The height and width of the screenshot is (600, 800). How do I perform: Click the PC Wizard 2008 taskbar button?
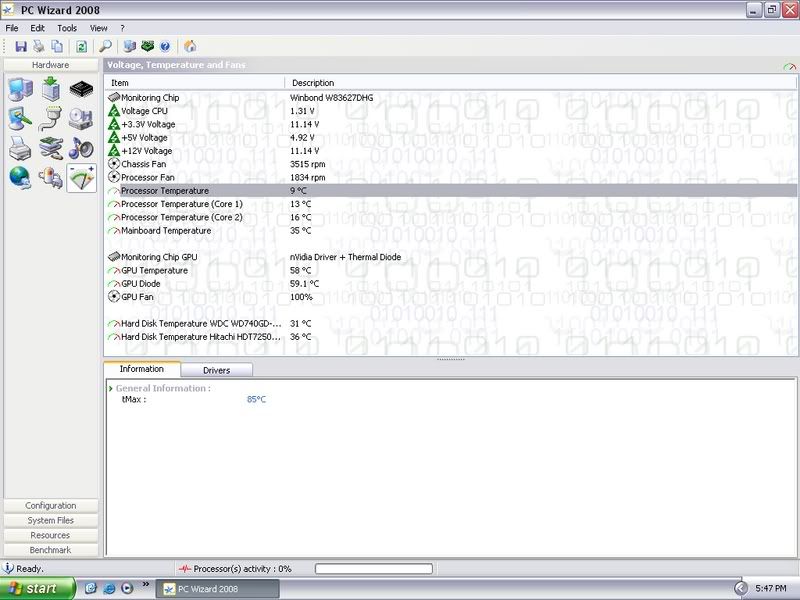click(x=218, y=589)
